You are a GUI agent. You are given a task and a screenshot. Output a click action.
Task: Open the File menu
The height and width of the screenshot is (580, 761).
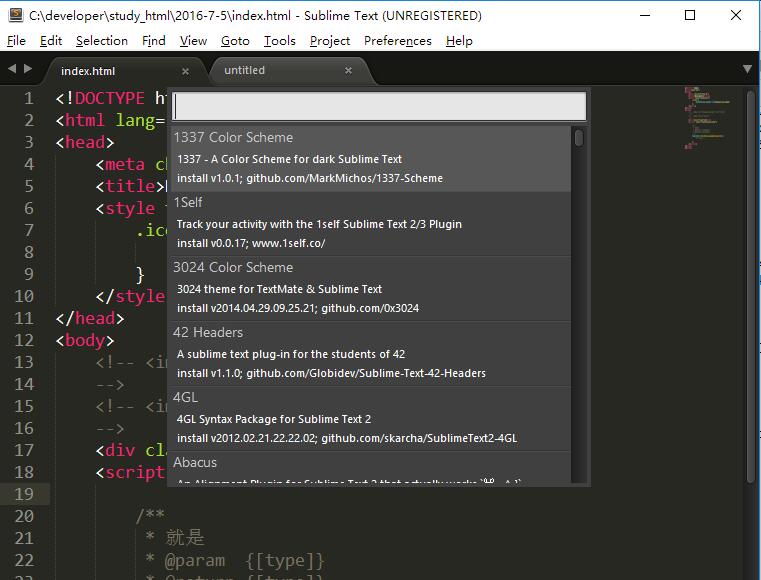coord(16,41)
